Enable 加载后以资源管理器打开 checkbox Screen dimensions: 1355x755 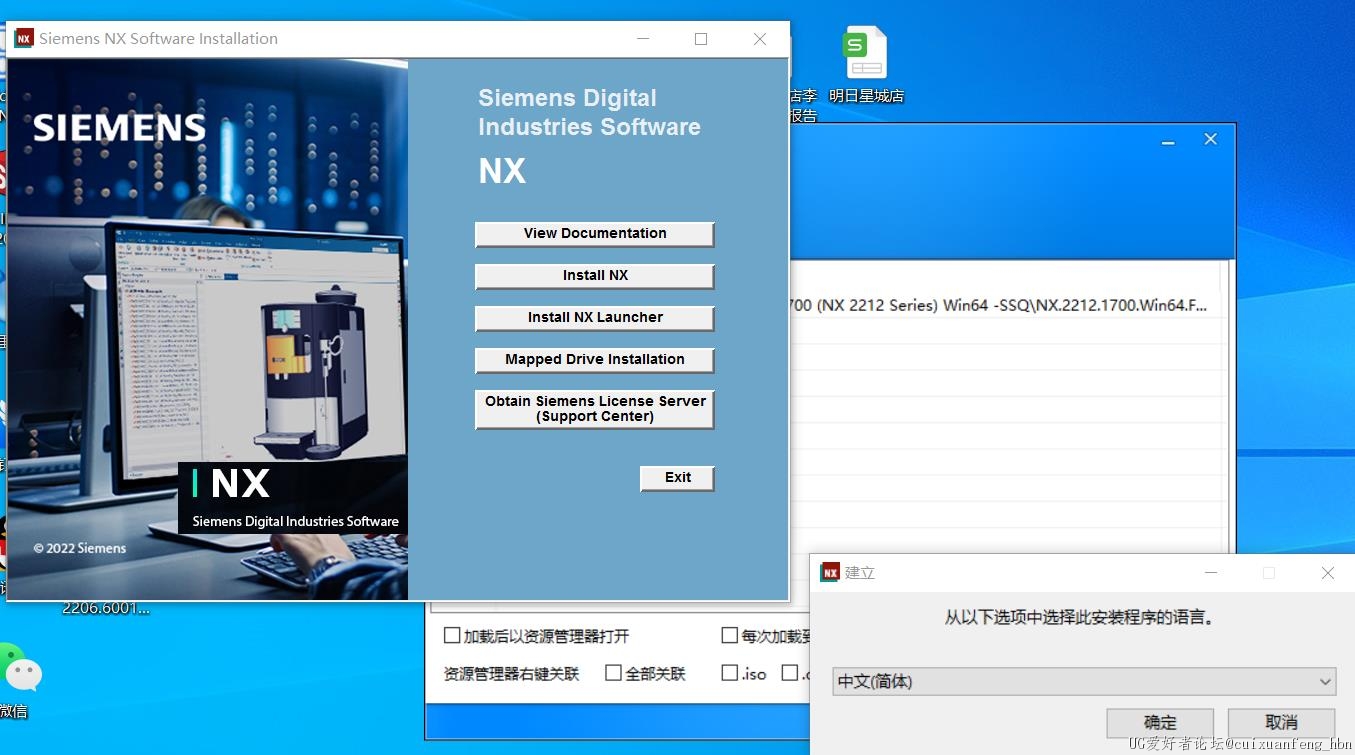click(x=452, y=636)
